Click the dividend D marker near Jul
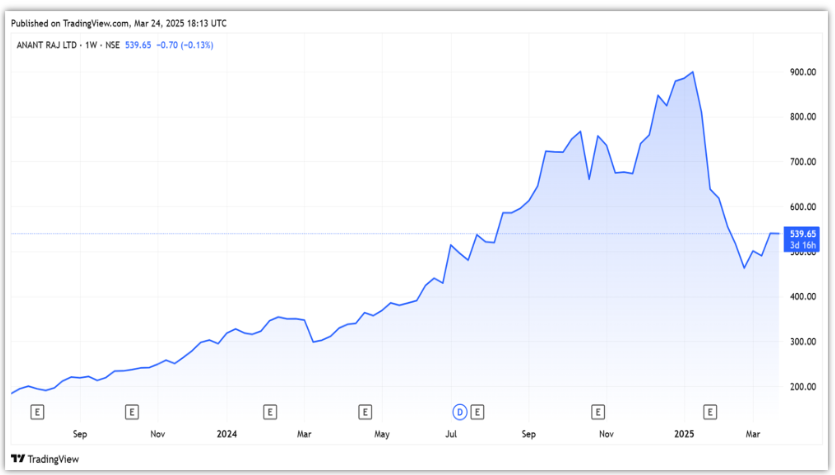 click(460, 411)
